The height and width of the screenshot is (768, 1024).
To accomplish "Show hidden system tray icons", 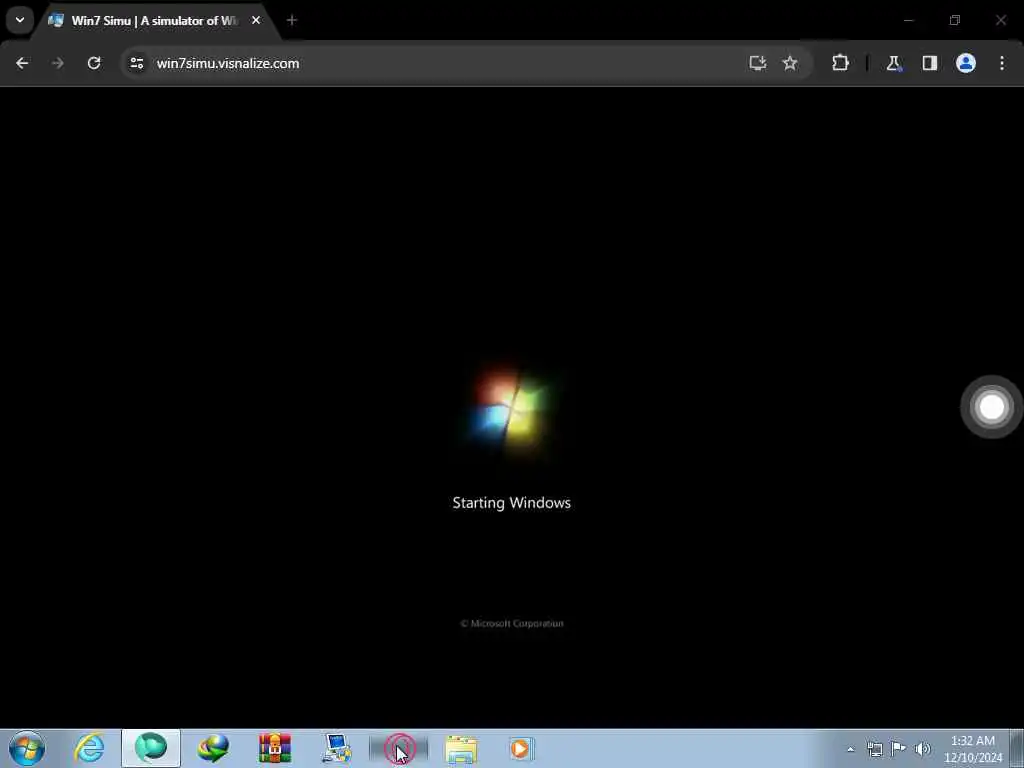I will click(850, 750).
